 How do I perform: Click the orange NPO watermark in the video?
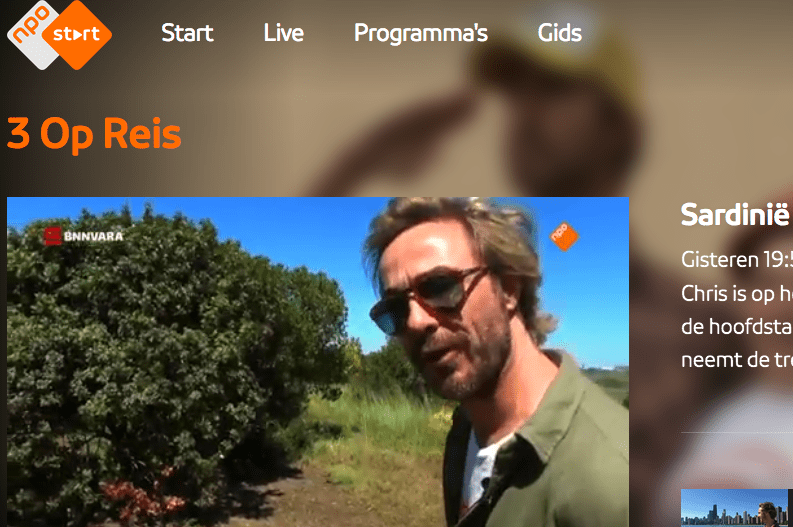point(564,236)
